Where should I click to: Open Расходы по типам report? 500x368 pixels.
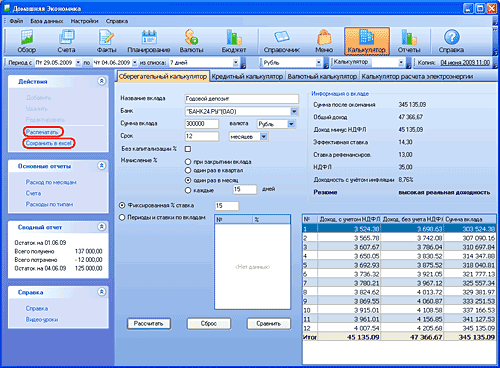pyautogui.click(x=49, y=204)
